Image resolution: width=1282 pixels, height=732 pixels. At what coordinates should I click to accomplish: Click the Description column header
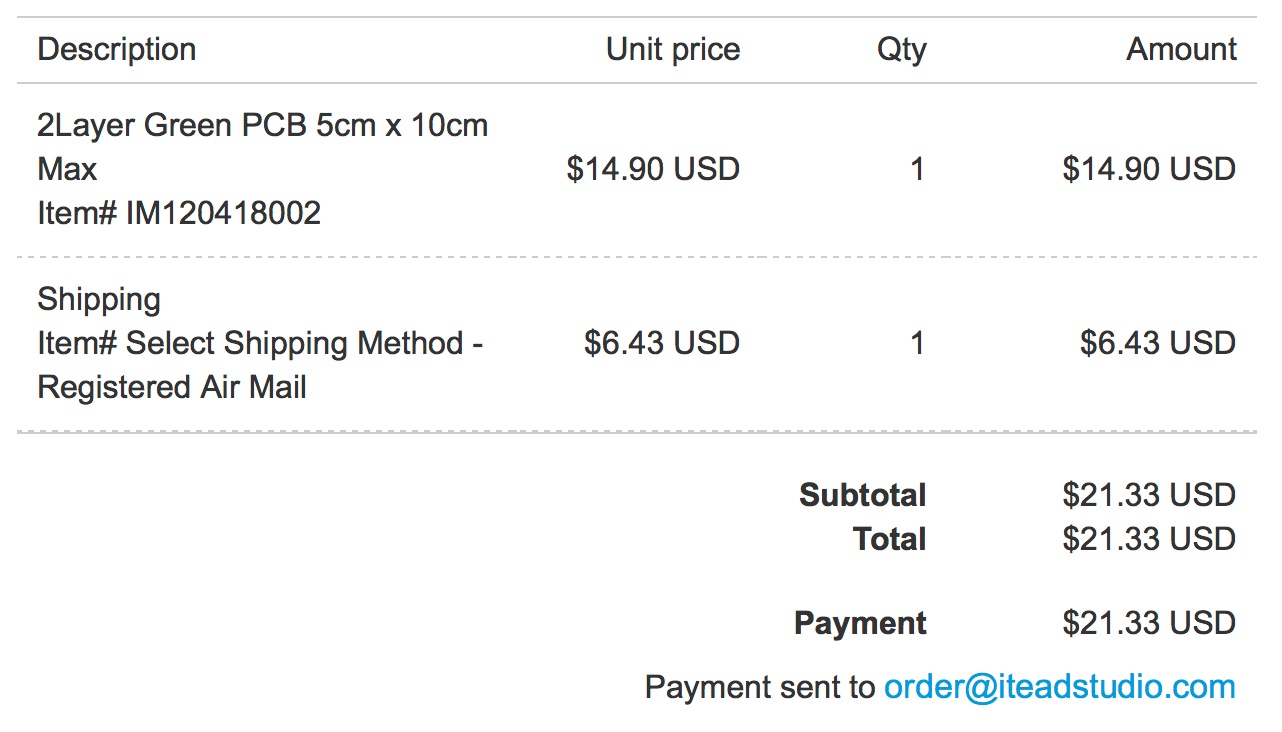[117, 50]
